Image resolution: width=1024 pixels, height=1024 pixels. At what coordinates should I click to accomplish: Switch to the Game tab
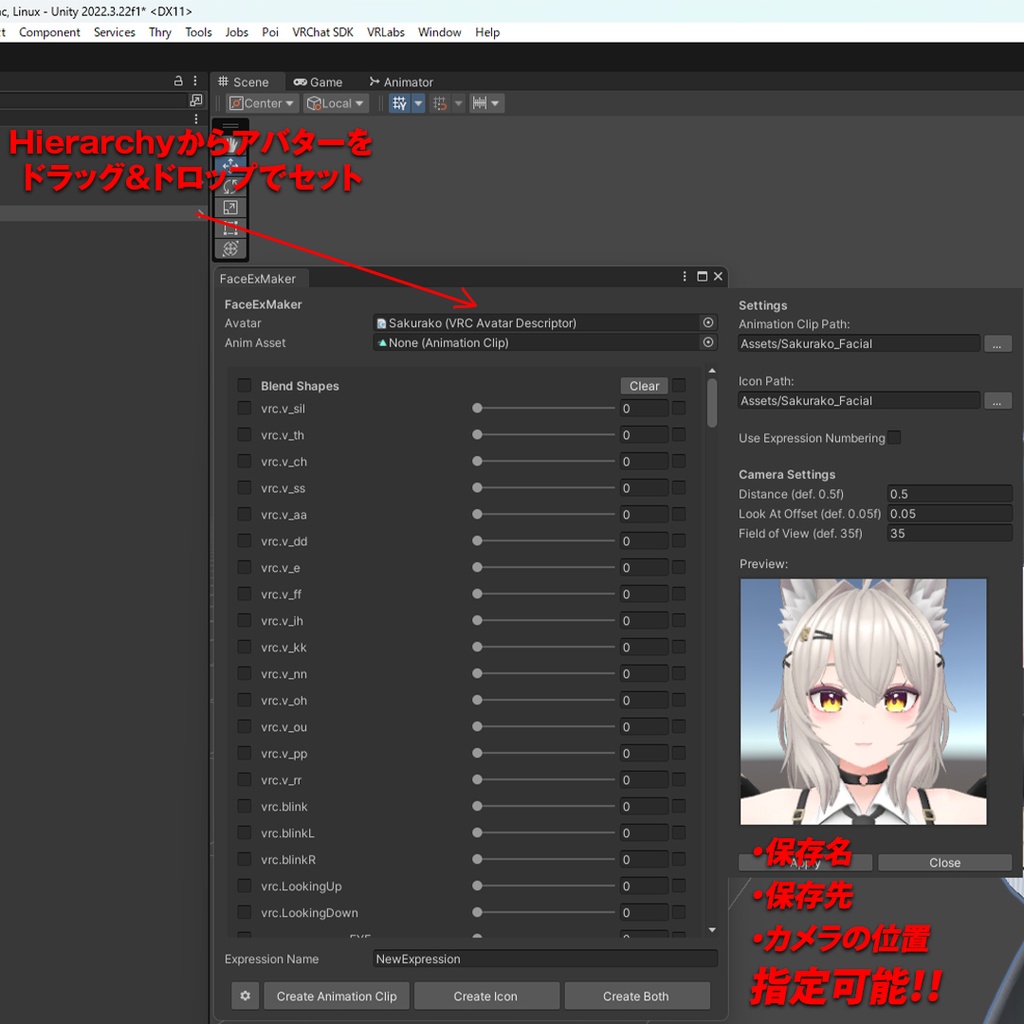click(319, 81)
